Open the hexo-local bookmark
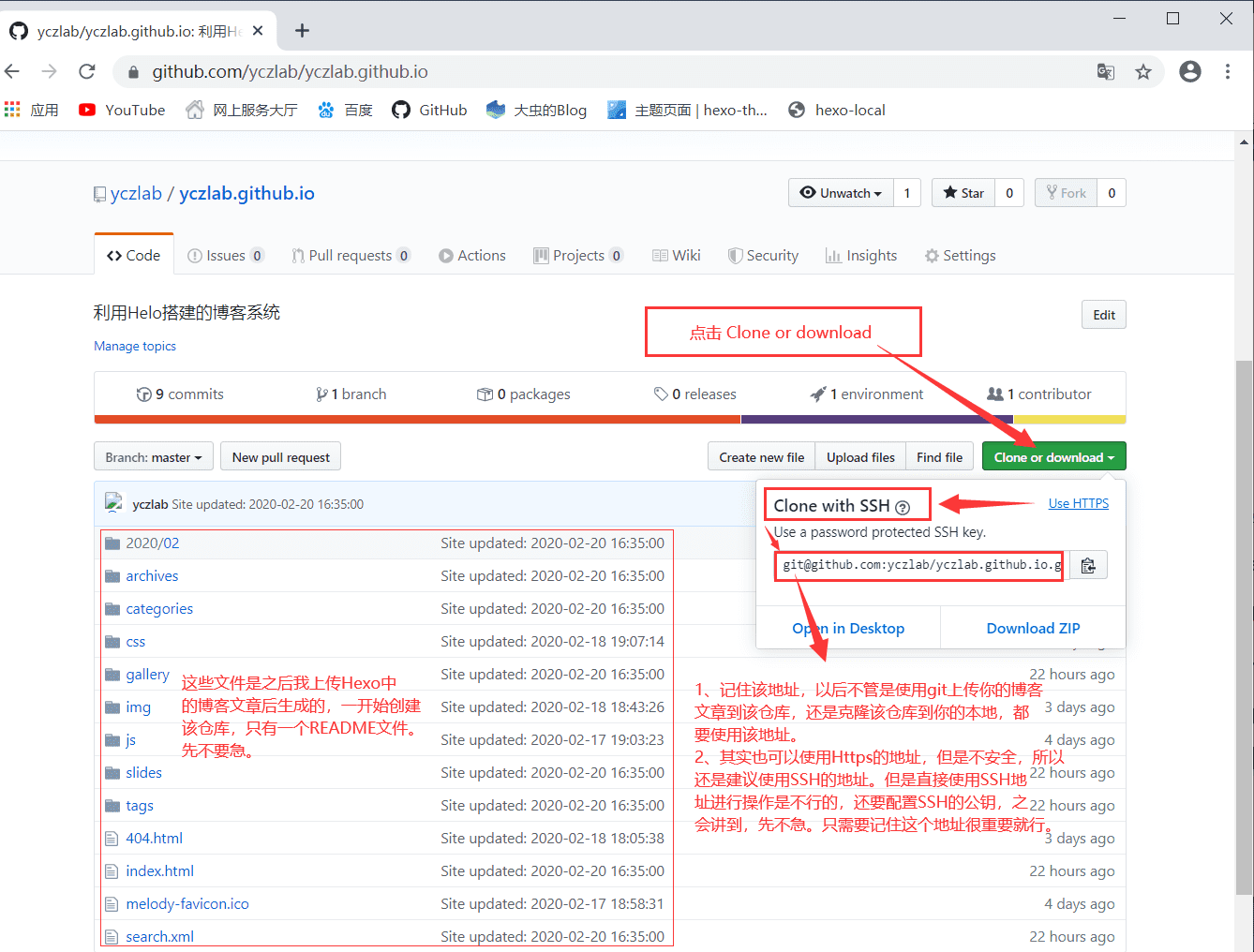Screen dimensions: 1254x952 click(837, 110)
